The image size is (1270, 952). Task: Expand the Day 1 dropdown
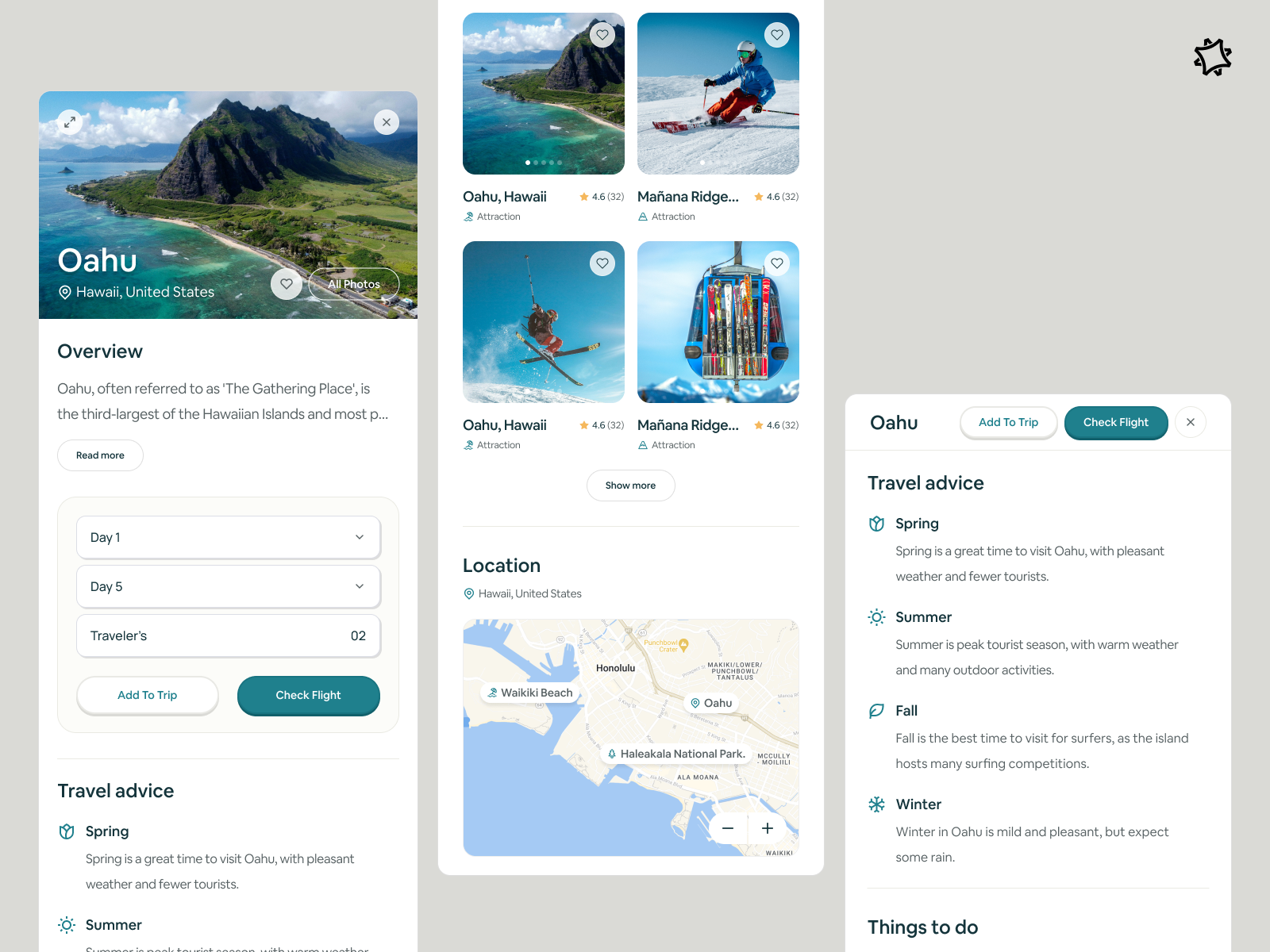228,537
